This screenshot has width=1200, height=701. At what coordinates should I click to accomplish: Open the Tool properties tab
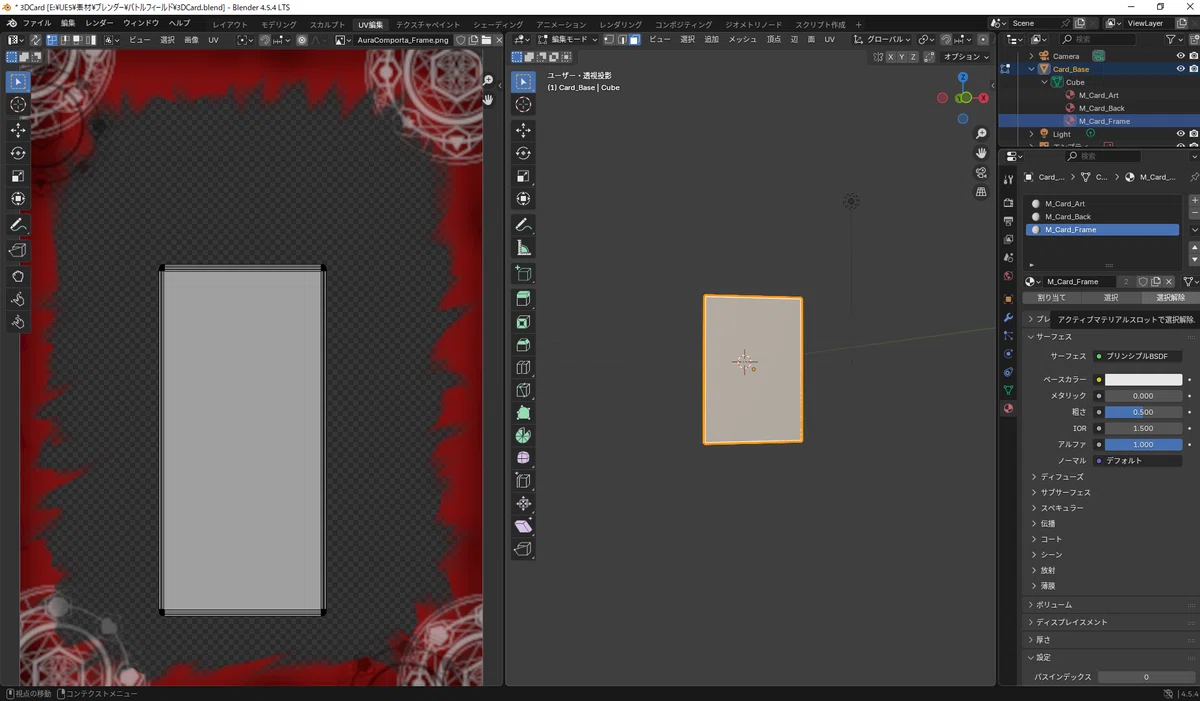tap(1008, 180)
